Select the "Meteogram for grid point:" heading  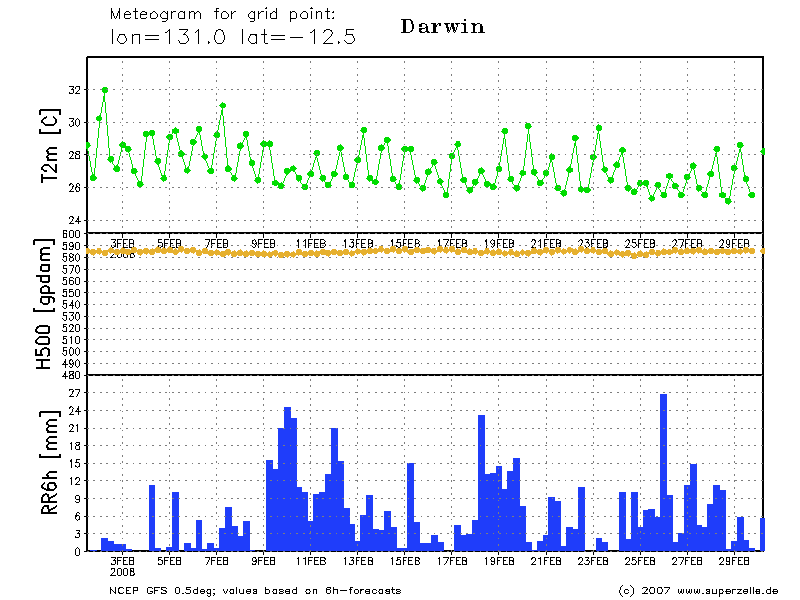point(222,15)
